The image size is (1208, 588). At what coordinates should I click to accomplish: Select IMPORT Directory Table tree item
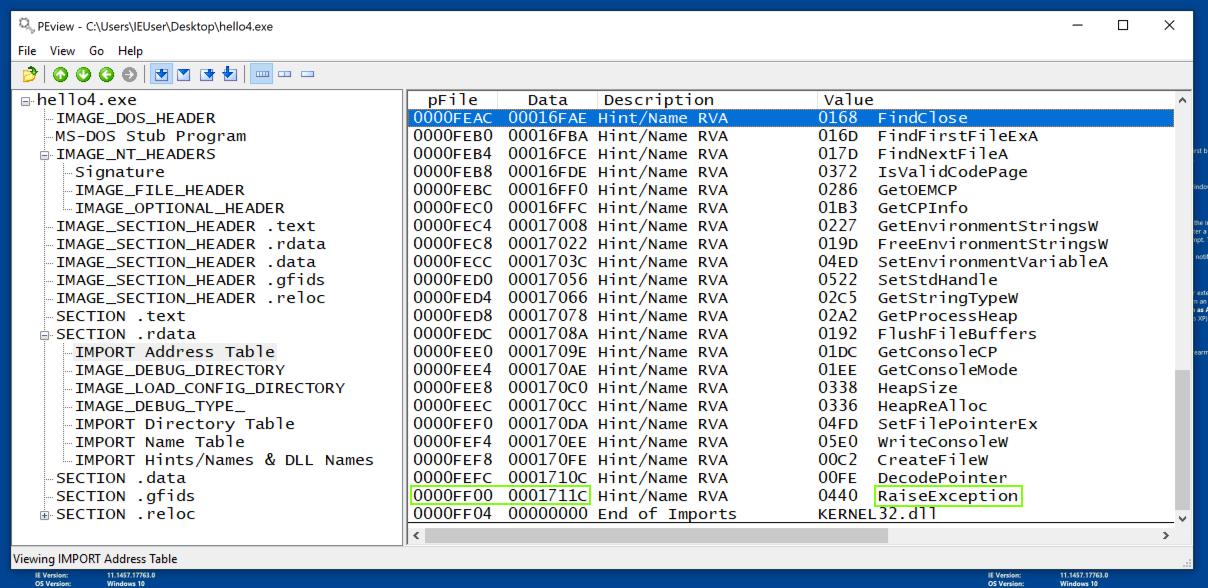pos(185,424)
